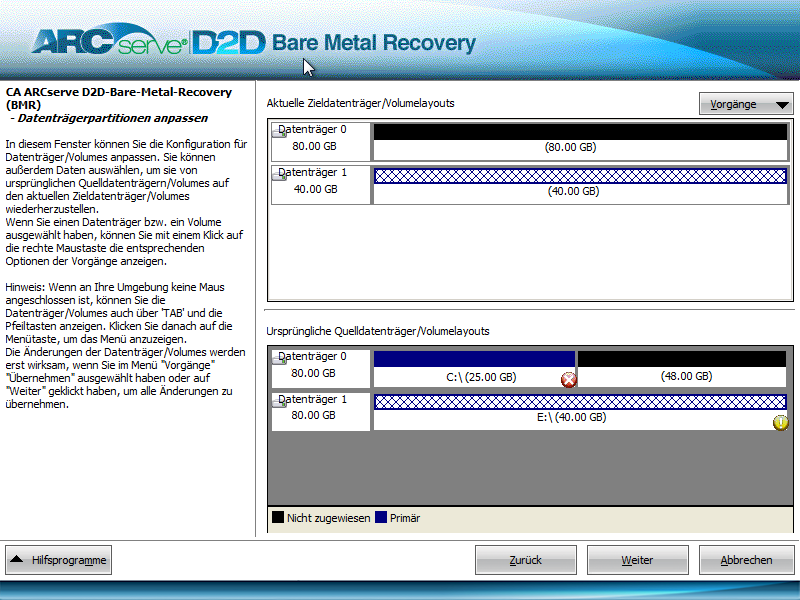The width and height of the screenshot is (800, 600).
Task: Select the source C:\ (25.00 GB) volume
Action: click(x=474, y=369)
